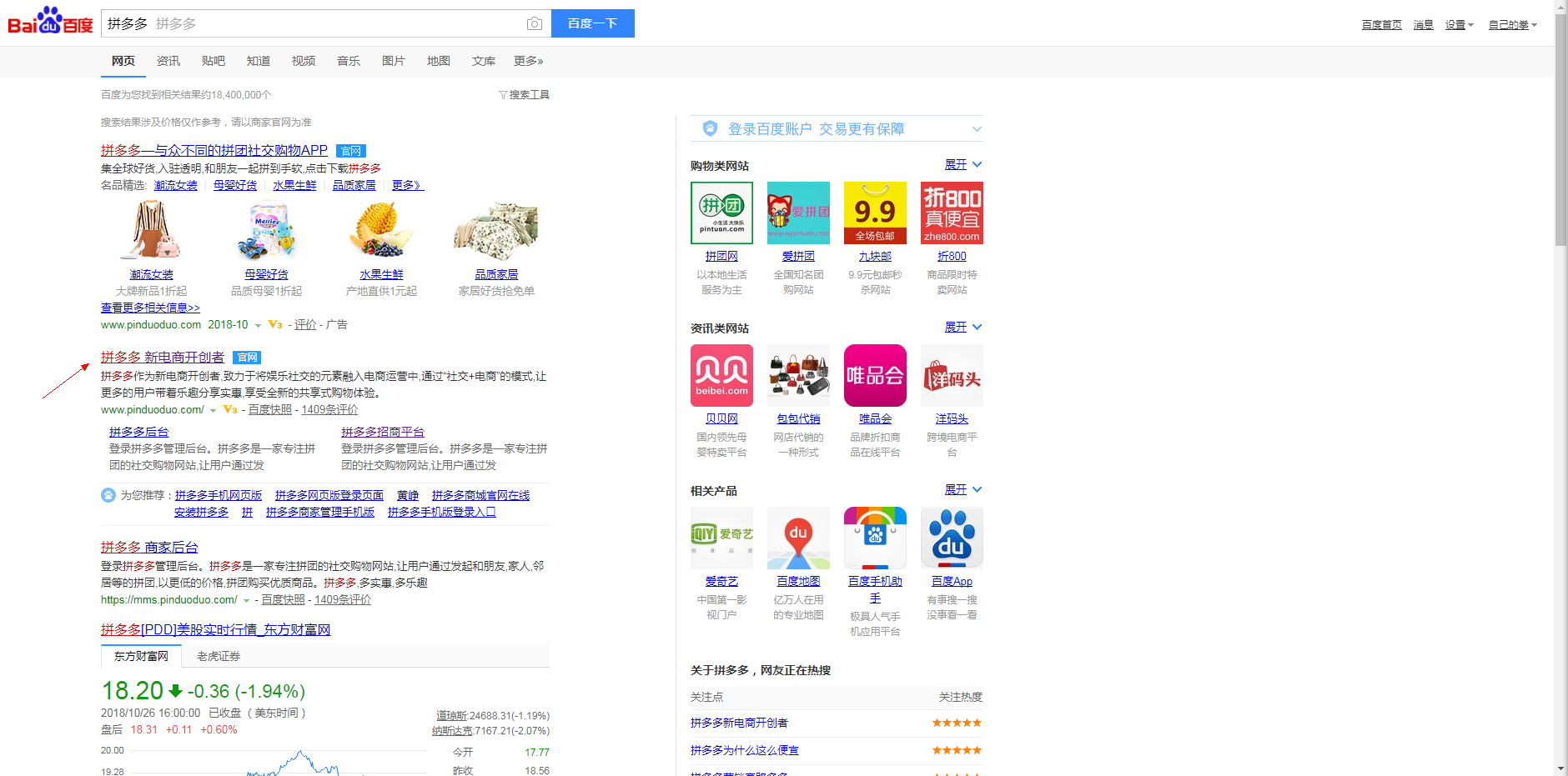Switch to the 资讯 tab
The image size is (1568, 776).
[168, 61]
